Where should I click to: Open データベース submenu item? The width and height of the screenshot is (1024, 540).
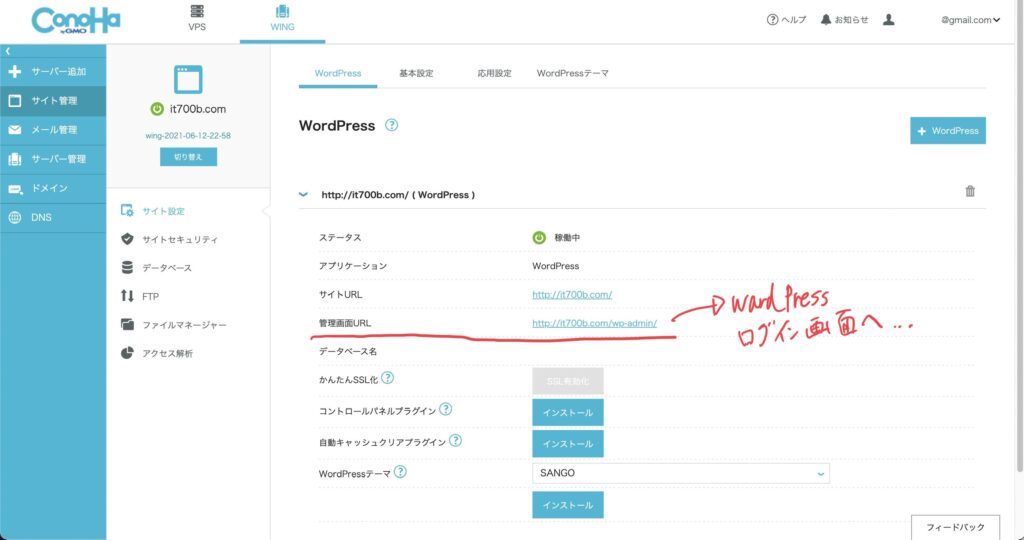[156, 268]
